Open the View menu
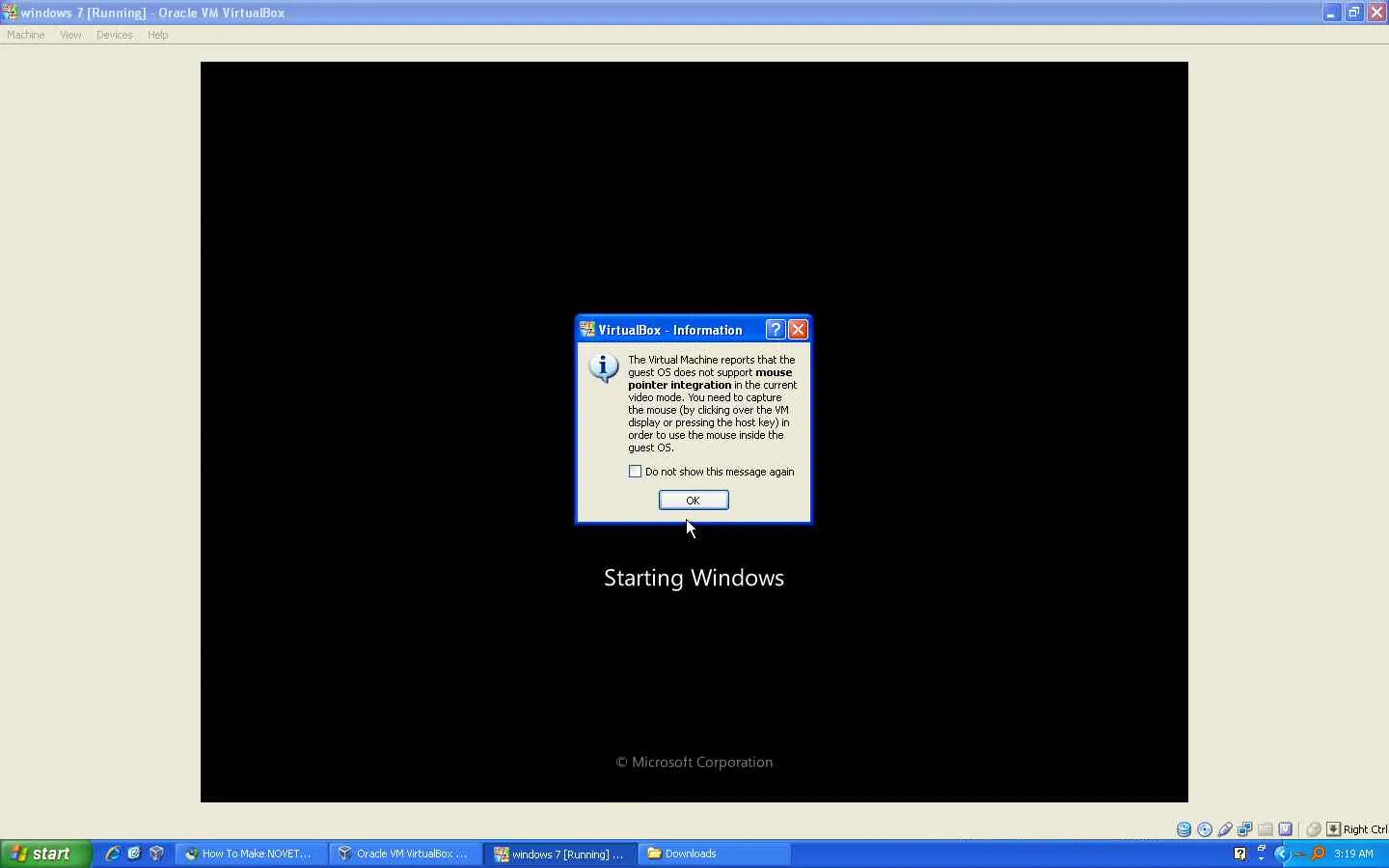 [x=70, y=35]
